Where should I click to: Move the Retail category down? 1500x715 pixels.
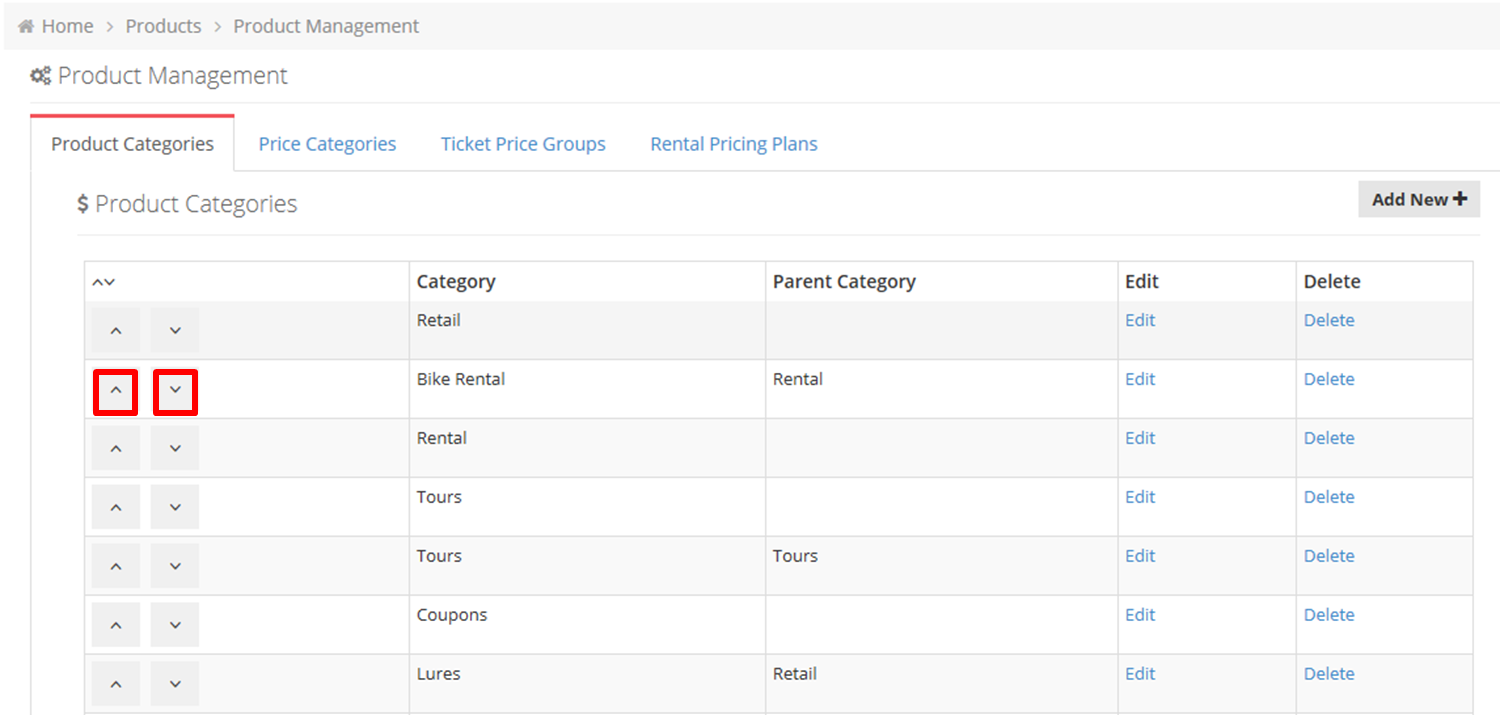[175, 331]
